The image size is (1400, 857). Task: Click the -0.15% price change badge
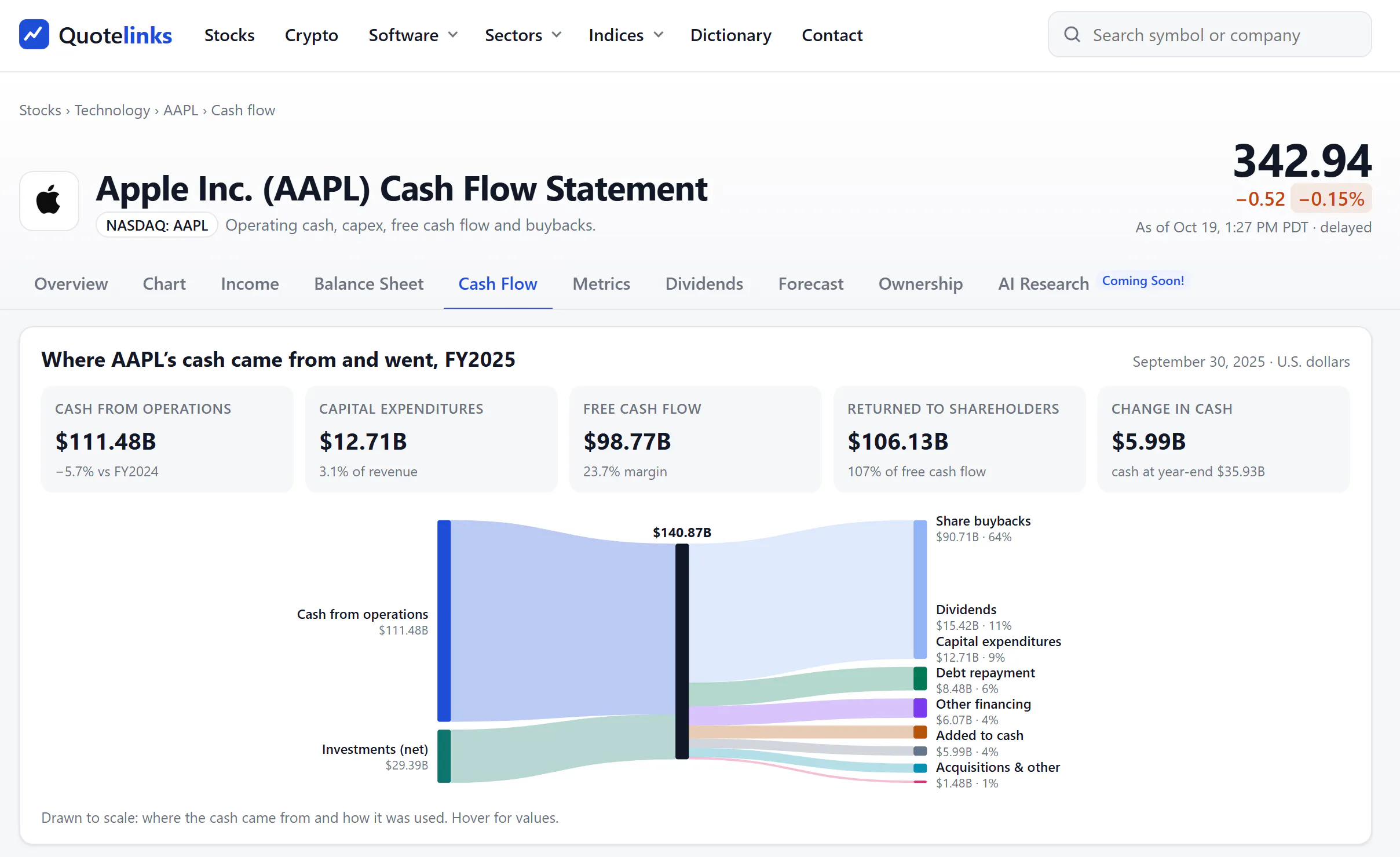point(1331,199)
